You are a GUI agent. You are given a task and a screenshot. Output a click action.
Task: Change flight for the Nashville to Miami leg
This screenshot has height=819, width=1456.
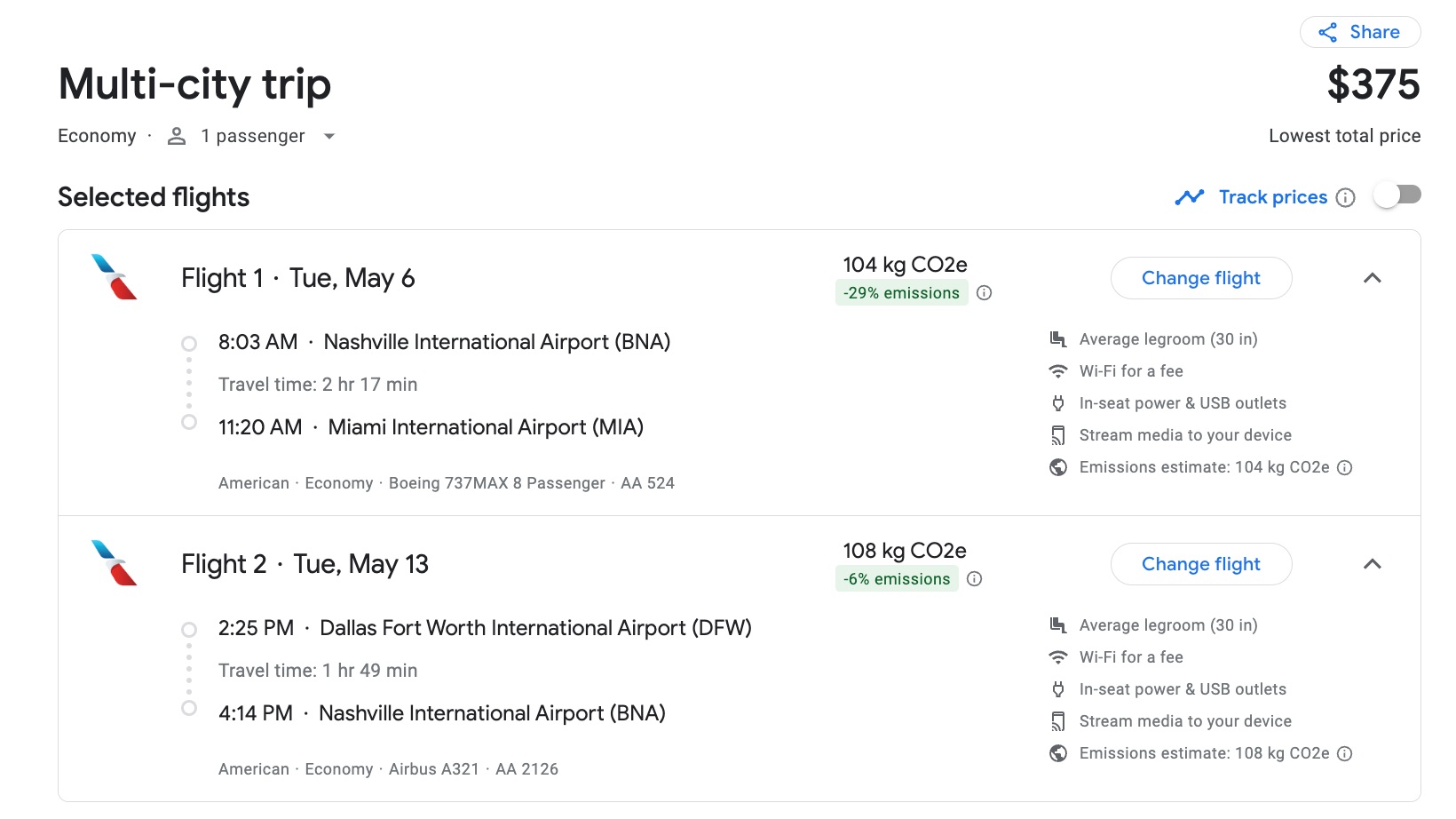coord(1201,278)
